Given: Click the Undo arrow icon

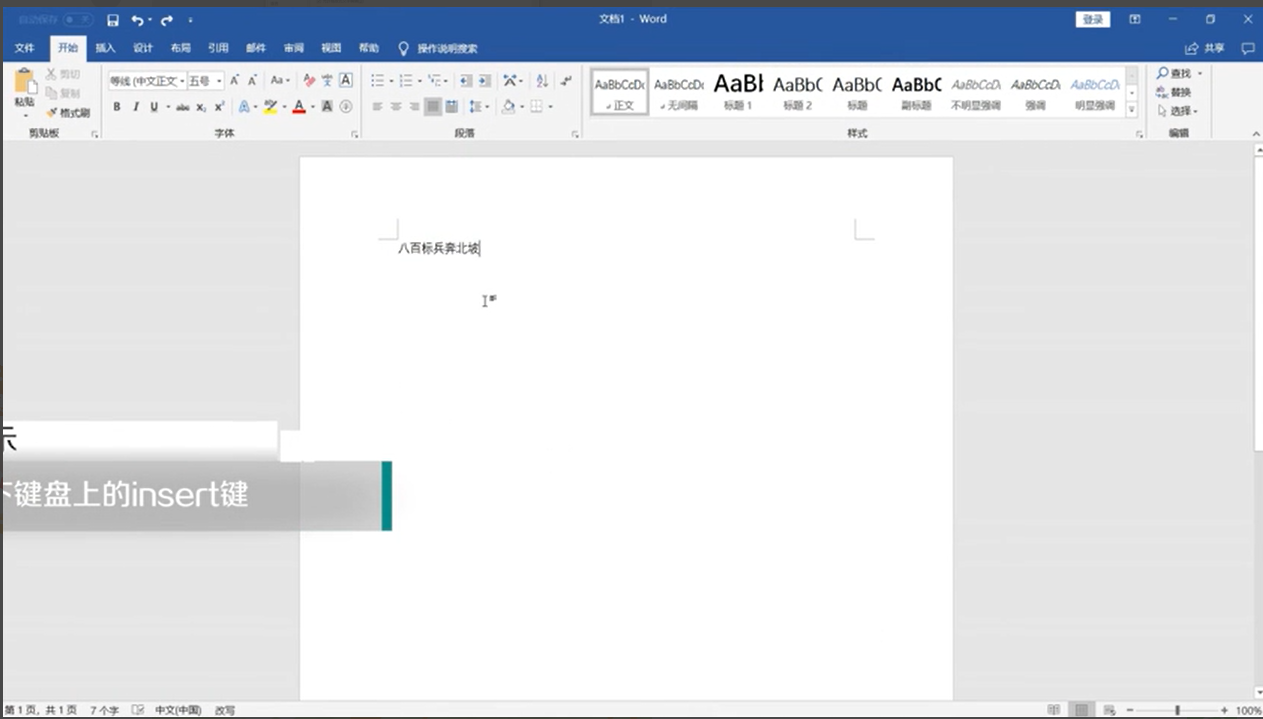Looking at the screenshot, I should point(137,20).
